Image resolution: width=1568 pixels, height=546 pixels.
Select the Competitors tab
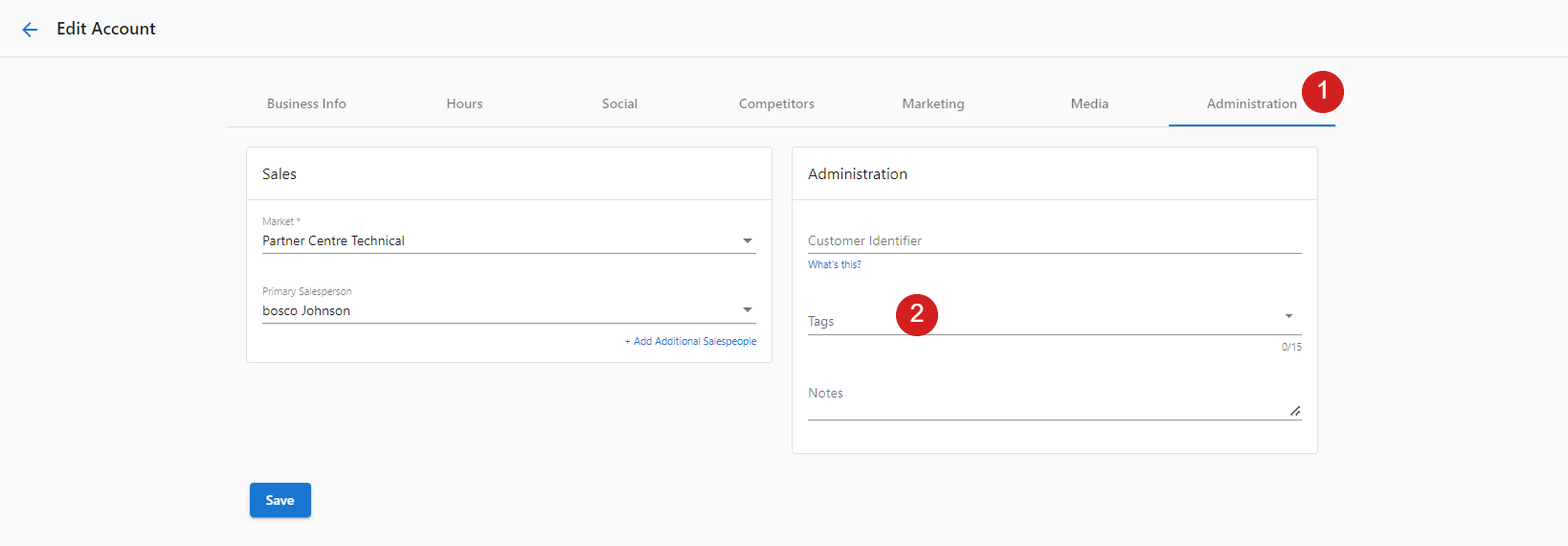[x=776, y=103]
